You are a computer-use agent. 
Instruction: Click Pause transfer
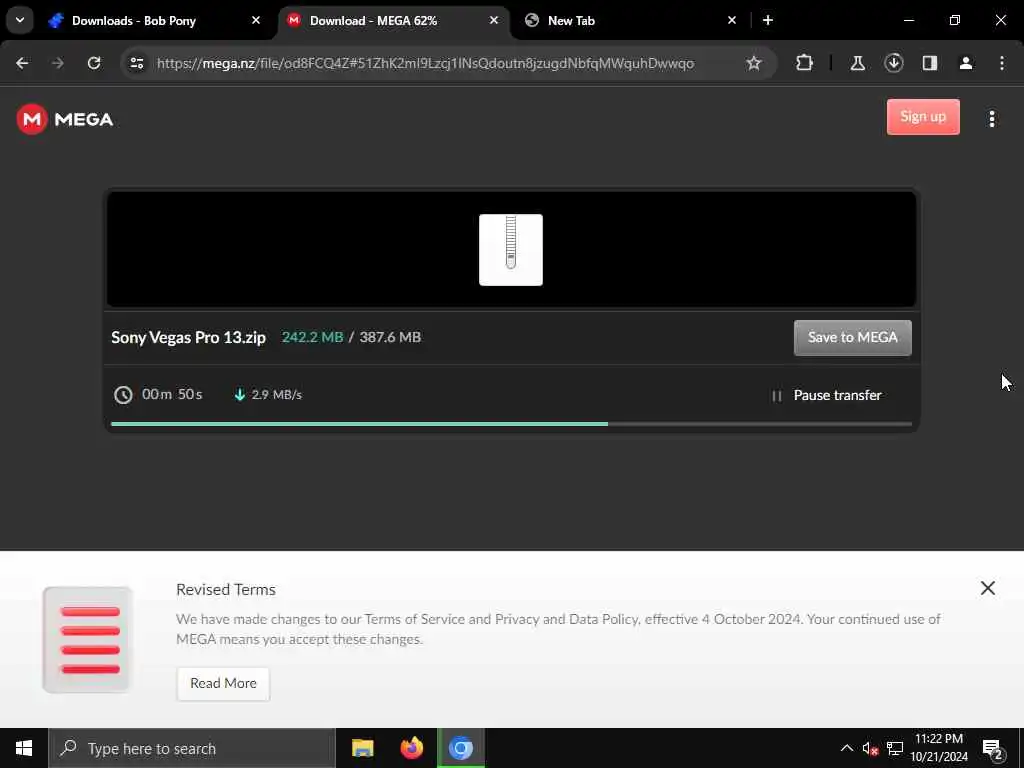[x=837, y=395]
